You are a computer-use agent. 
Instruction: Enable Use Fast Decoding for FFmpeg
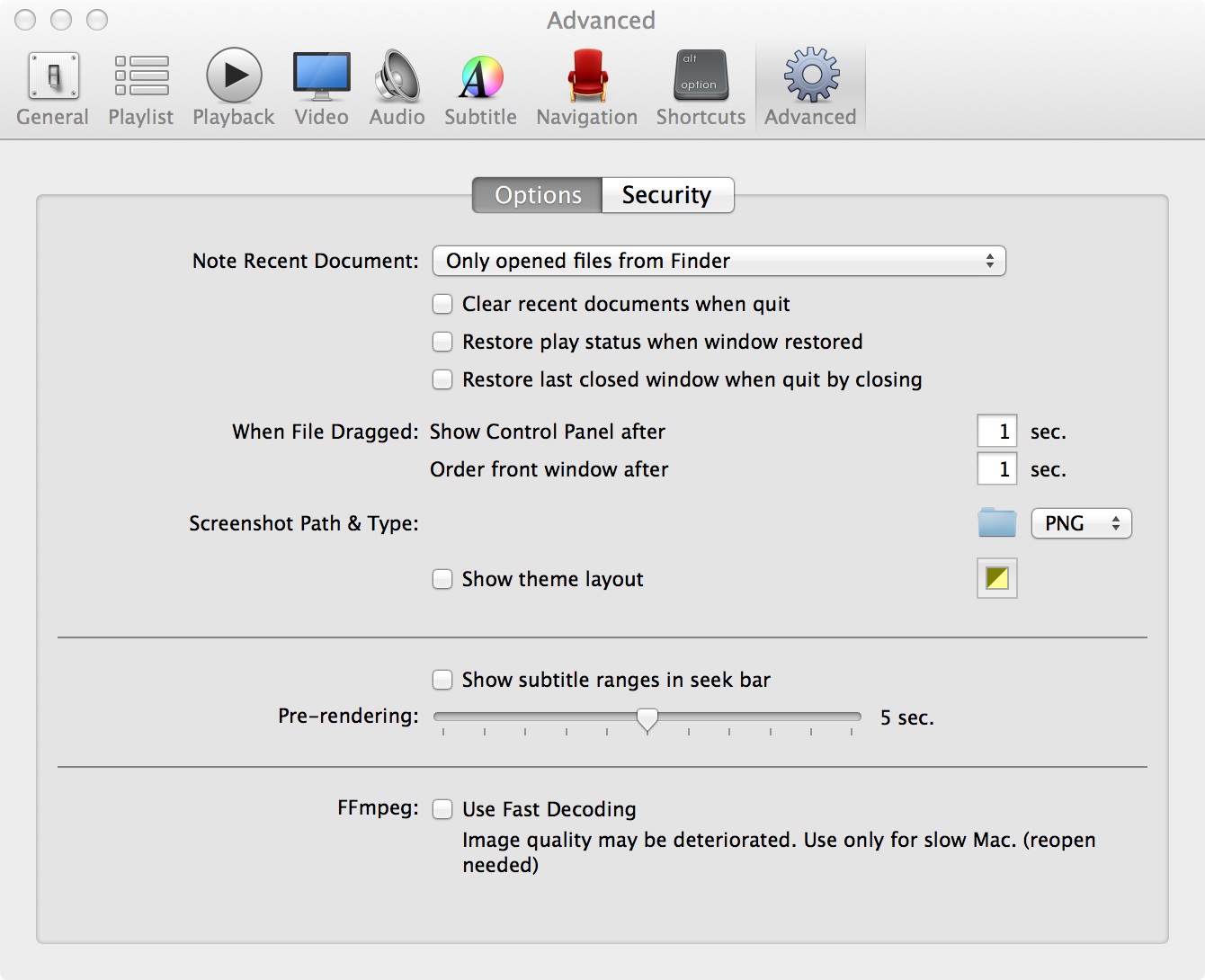tap(442, 809)
